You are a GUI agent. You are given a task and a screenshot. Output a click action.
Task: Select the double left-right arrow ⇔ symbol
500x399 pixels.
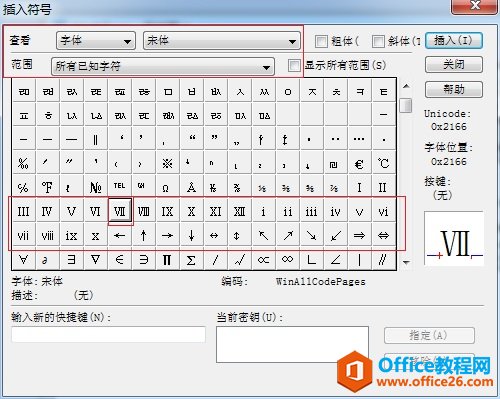(384, 235)
